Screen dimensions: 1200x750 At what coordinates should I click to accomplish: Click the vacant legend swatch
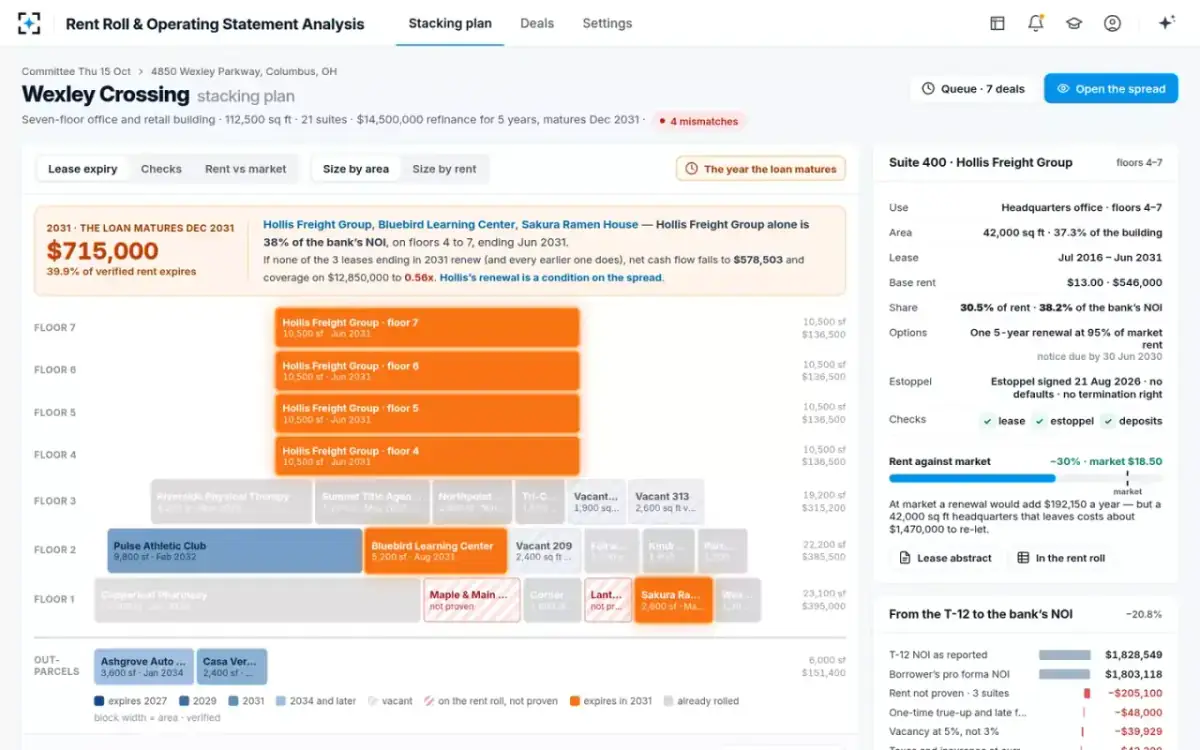372,701
